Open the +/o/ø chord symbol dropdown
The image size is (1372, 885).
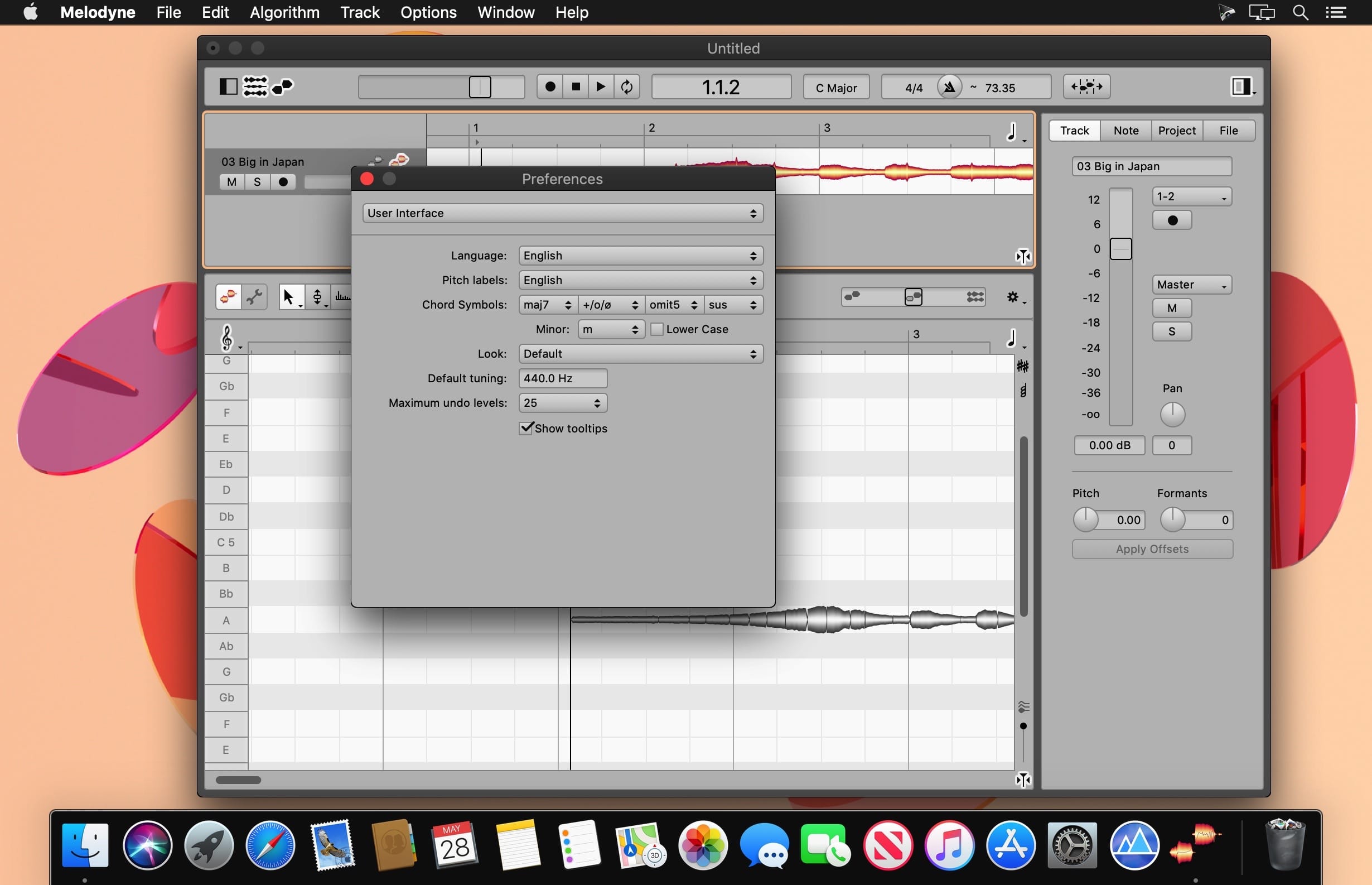tap(611, 305)
